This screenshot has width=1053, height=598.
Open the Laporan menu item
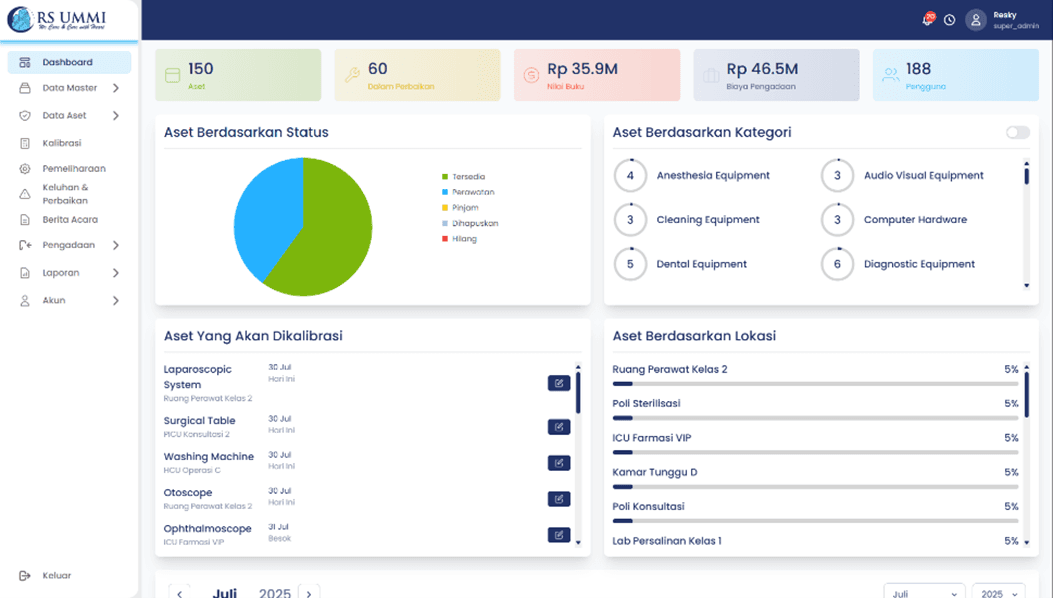coord(62,272)
